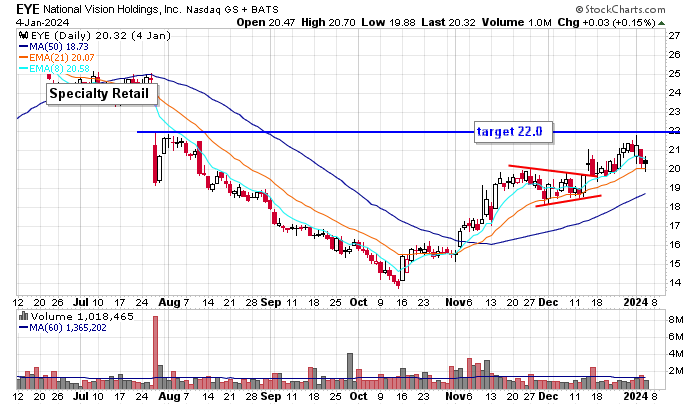Click the candlestick icon beside EYE (Daily)
Screen dimensions: 700x405
pos(24,36)
